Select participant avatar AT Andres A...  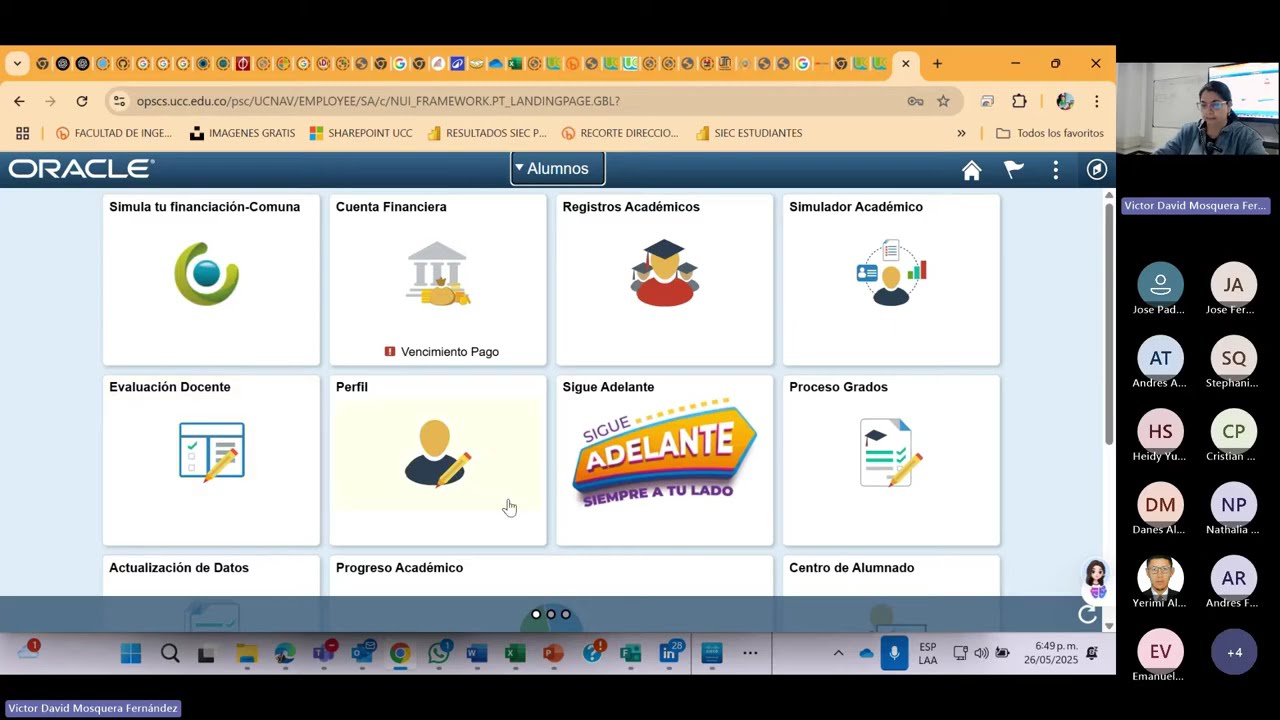pyautogui.click(x=1160, y=358)
